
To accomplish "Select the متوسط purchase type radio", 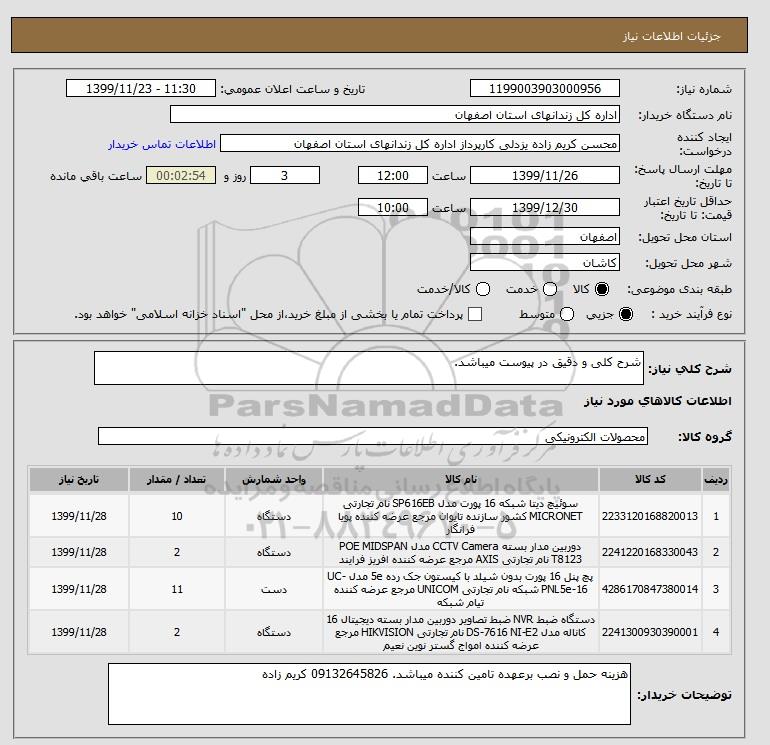I will coord(567,314).
